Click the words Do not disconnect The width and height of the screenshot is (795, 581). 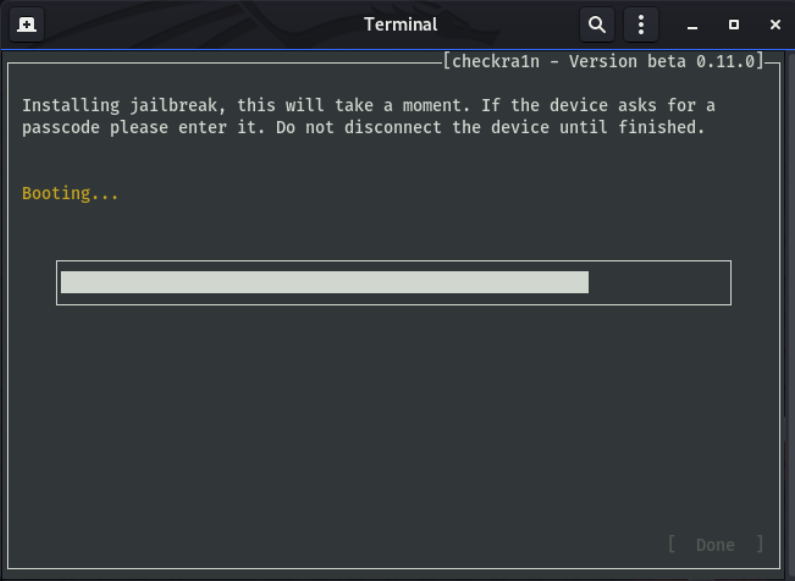[358, 127]
